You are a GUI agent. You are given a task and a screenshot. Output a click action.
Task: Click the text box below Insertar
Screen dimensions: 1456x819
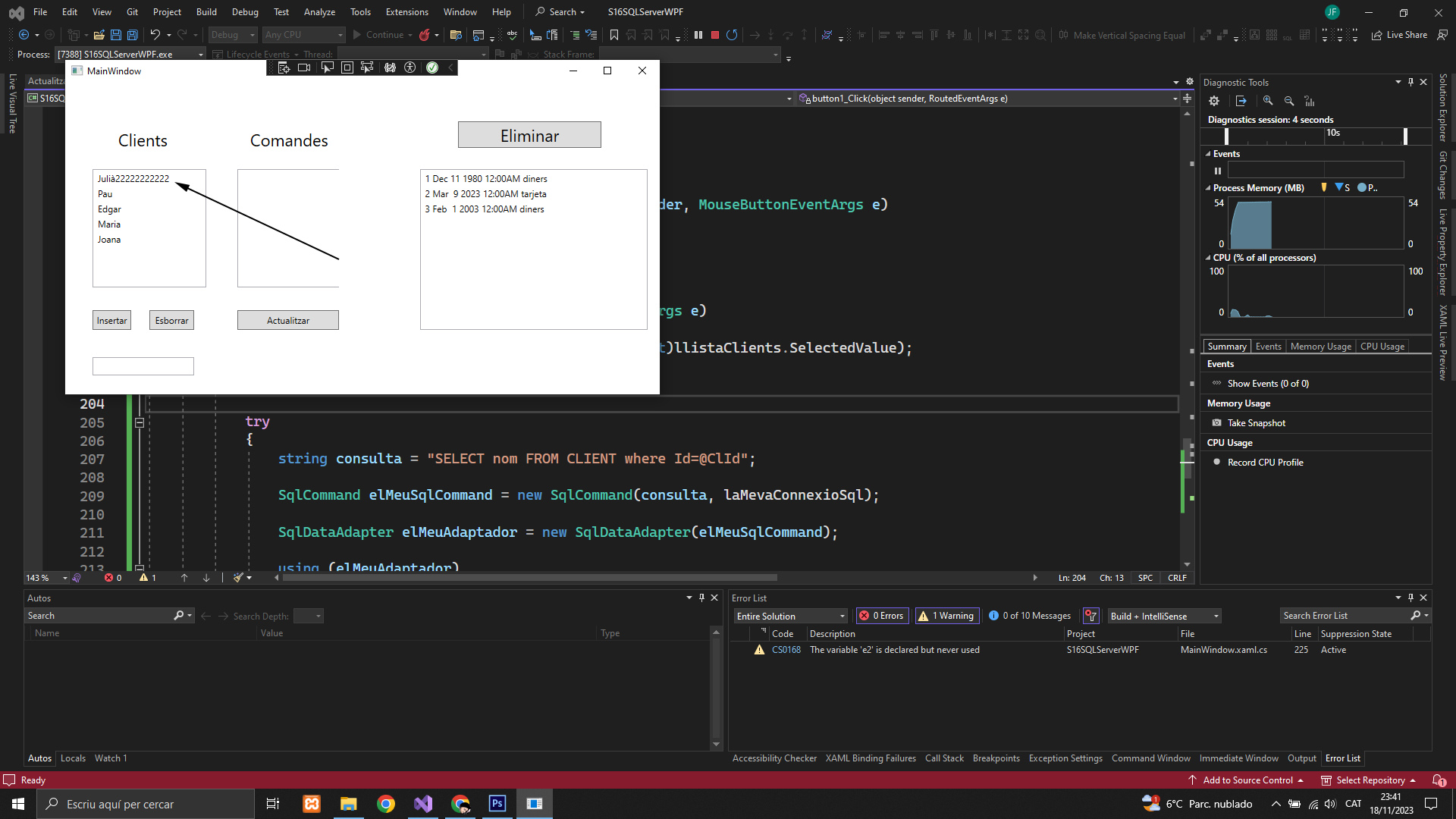[x=143, y=366]
